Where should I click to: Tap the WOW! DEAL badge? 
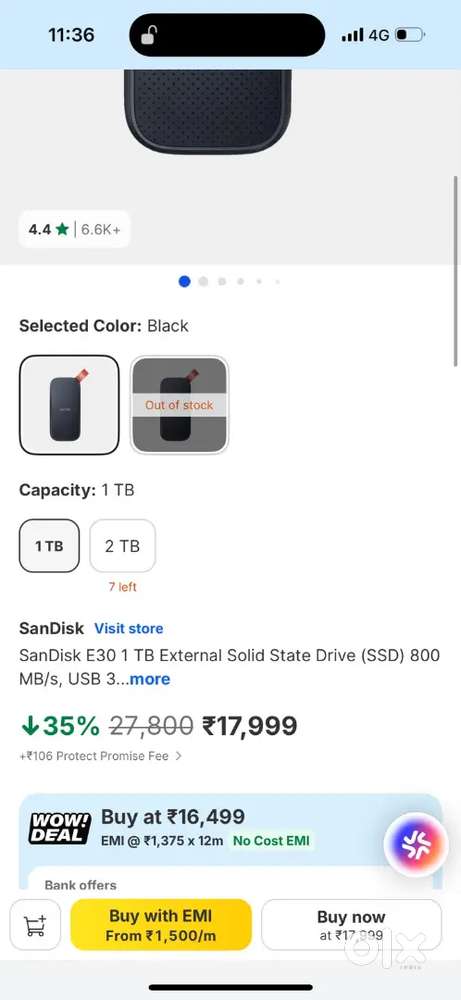[61, 828]
